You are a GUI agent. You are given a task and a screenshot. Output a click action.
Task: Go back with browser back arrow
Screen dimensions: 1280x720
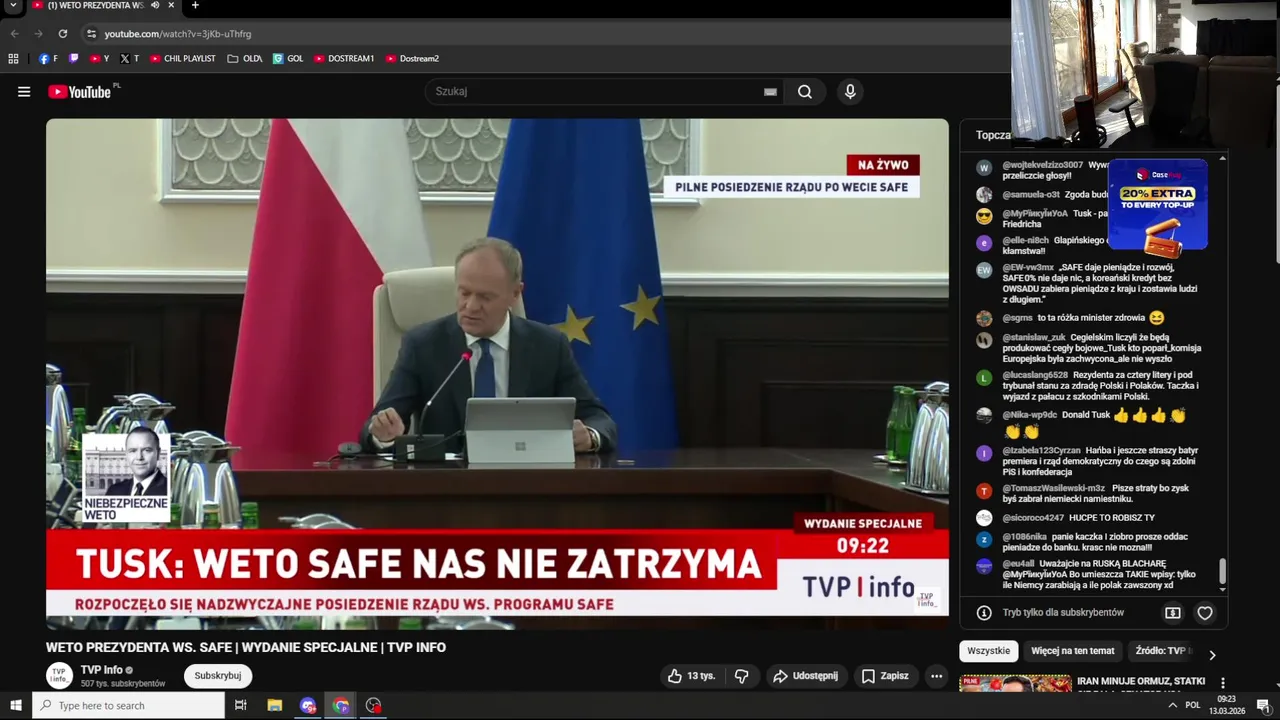click(x=14, y=34)
